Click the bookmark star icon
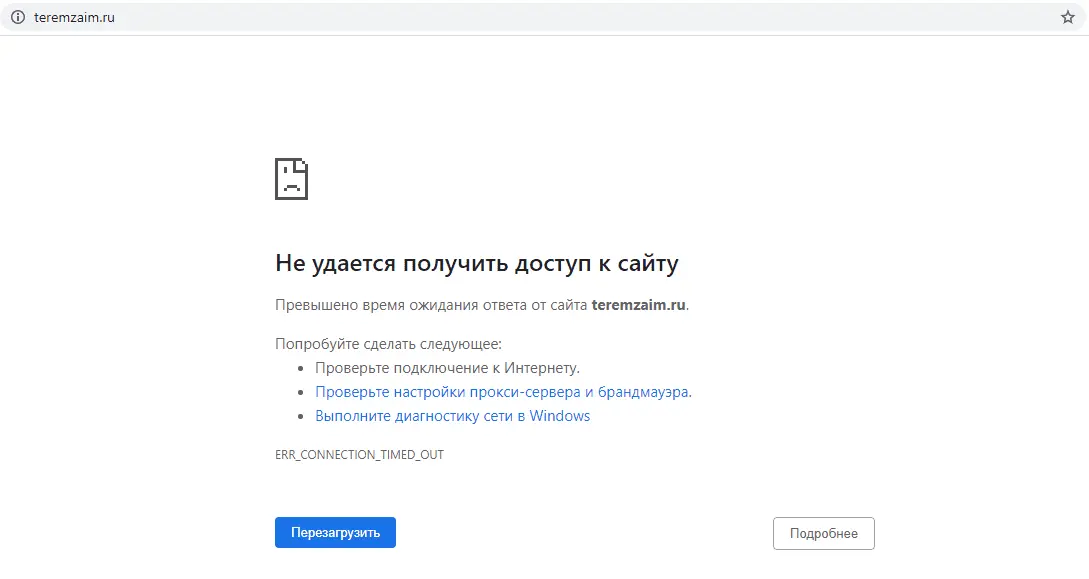1089x579 pixels. click(x=1066, y=17)
